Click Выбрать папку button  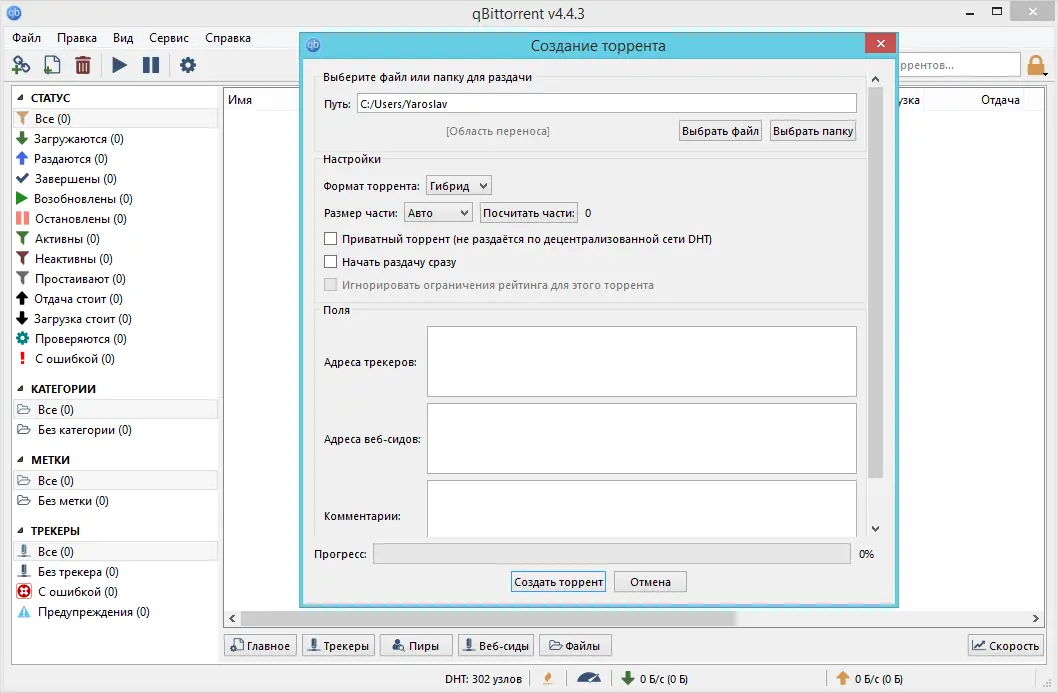pyautogui.click(x=812, y=131)
